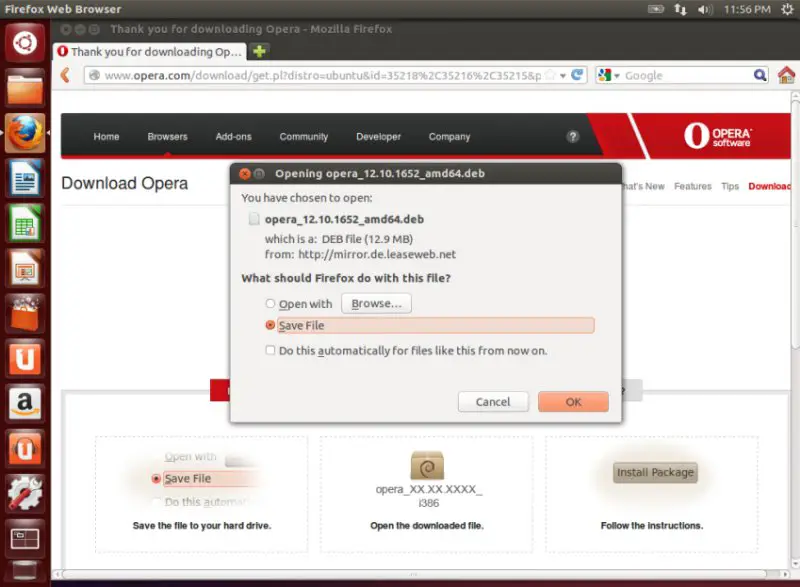Viewport: 800px width, 587px height.
Task: Open the Files manager in the launcher
Action: (24, 88)
